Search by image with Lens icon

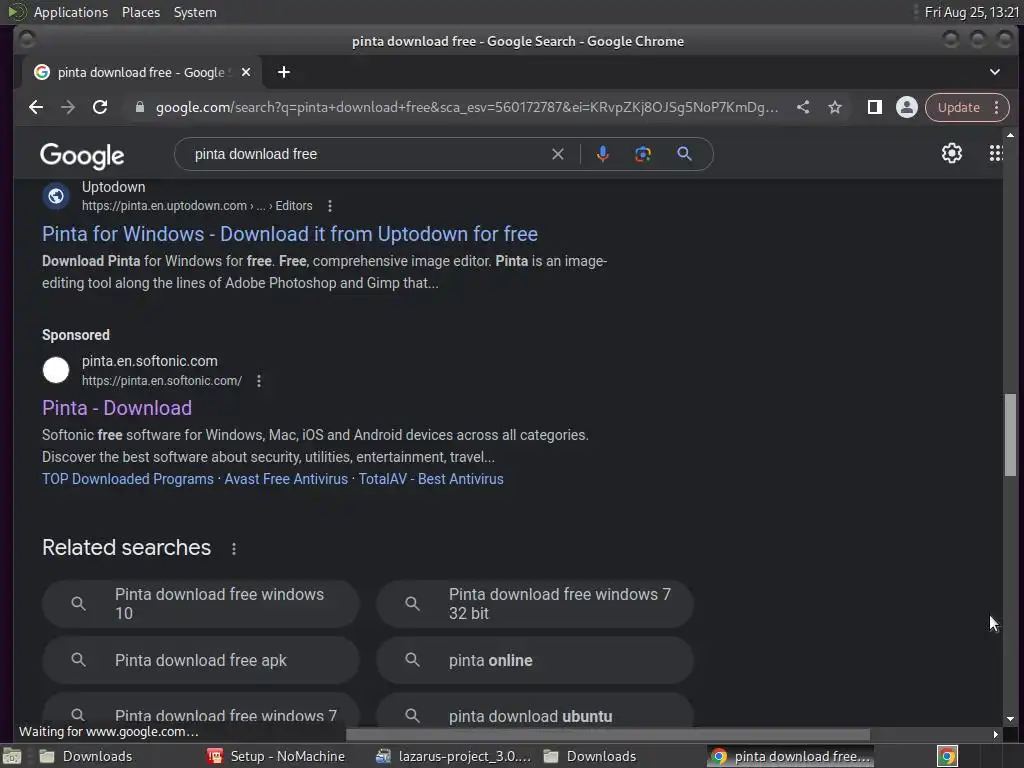pyautogui.click(x=643, y=154)
